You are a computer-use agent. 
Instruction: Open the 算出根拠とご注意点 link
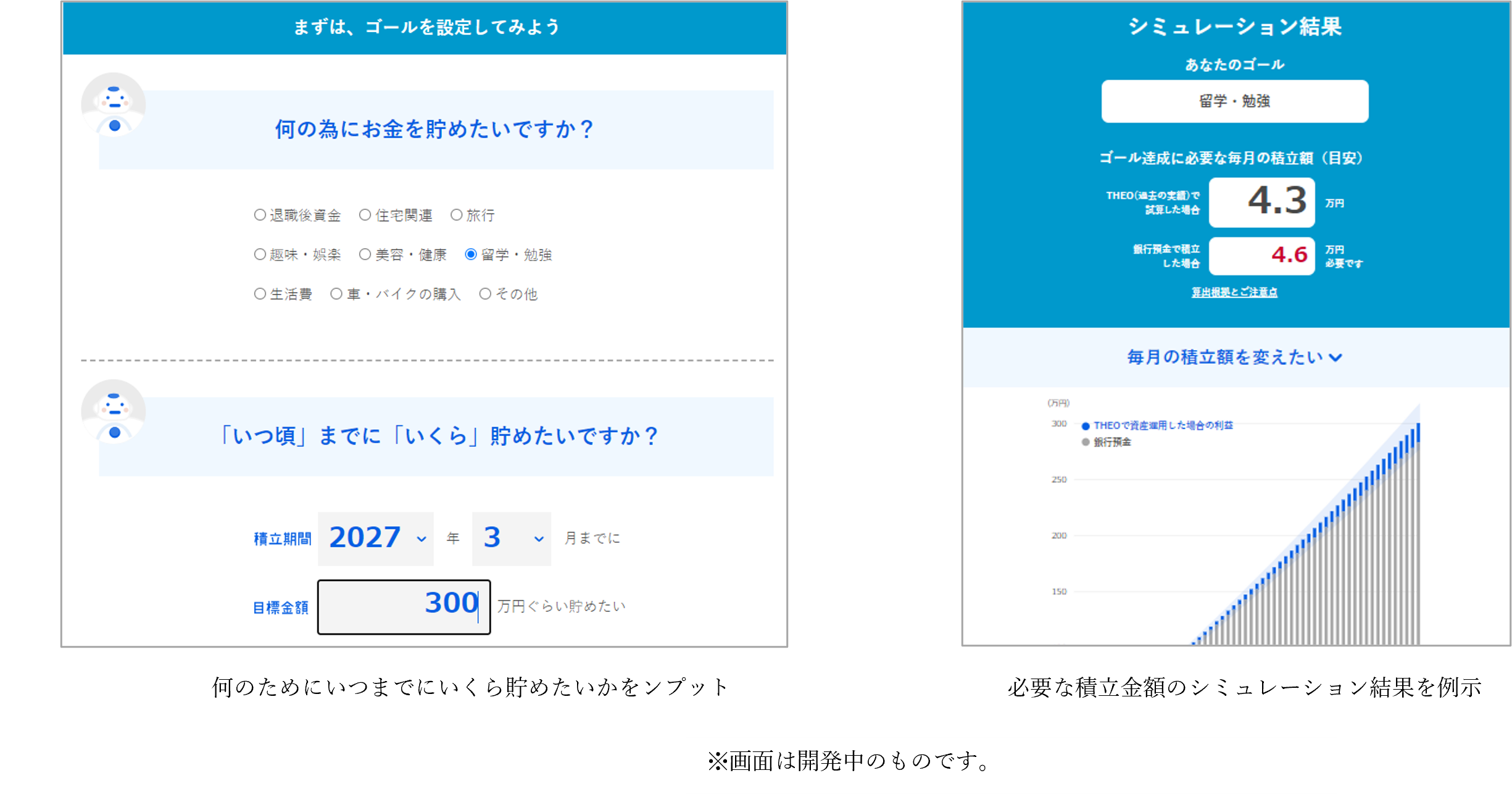[1234, 293]
